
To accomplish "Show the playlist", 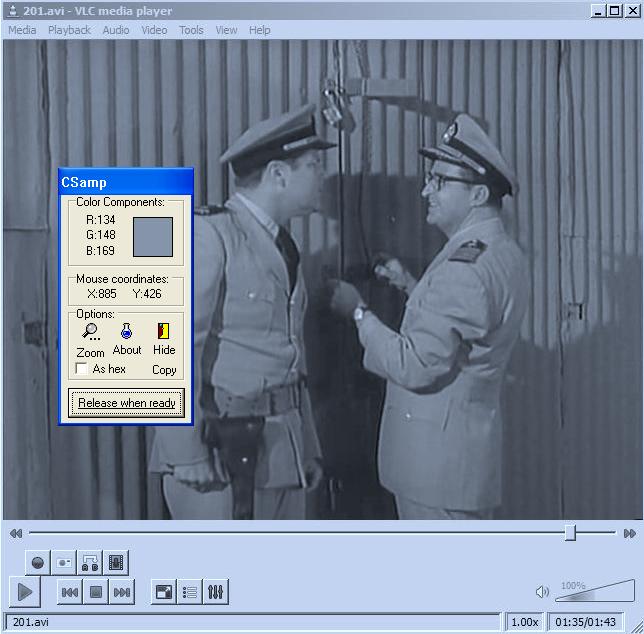I will 190,592.
